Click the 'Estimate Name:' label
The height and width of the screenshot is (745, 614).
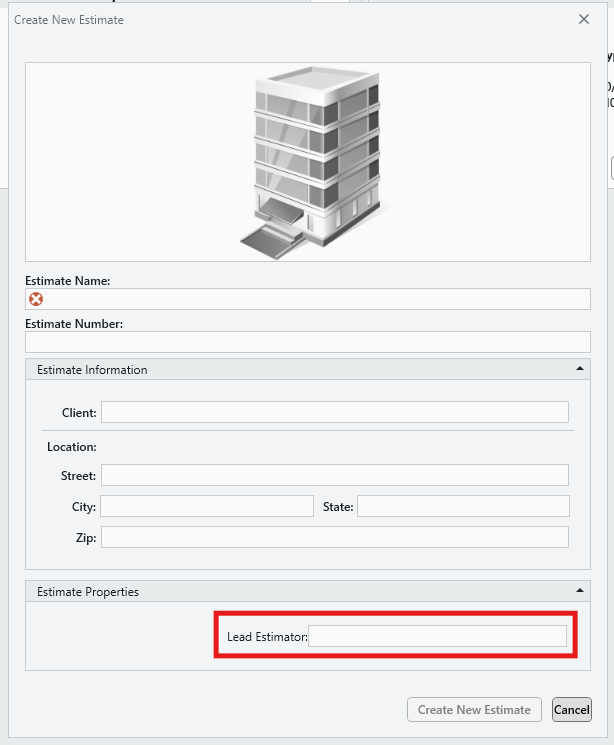coord(68,281)
